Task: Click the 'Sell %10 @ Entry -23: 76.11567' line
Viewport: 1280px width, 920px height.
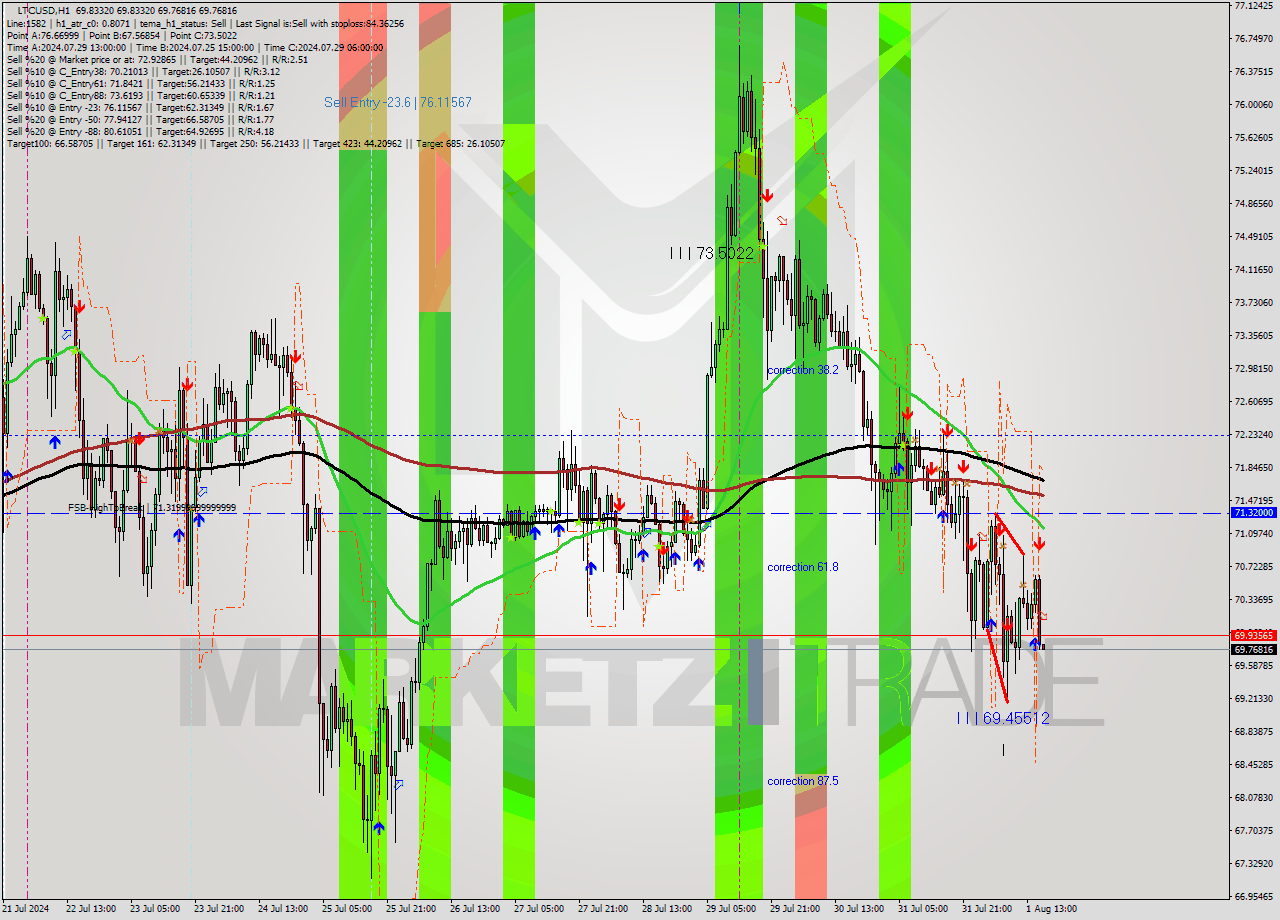Action: [x=140, y=107]
